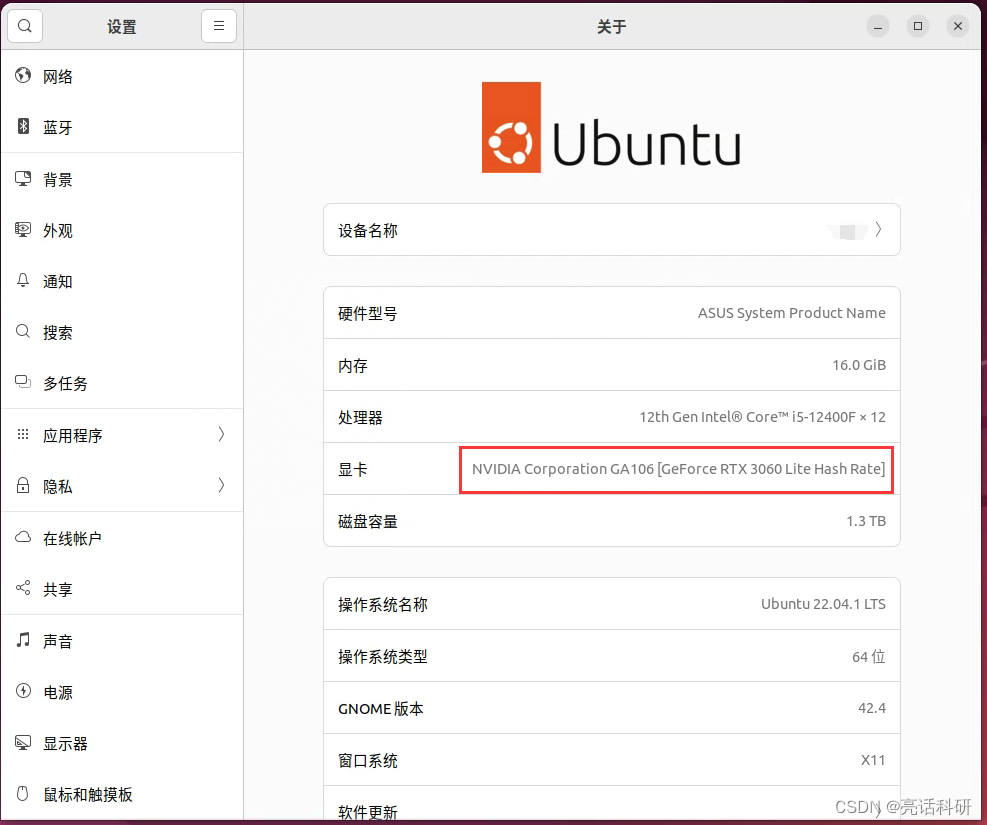This screenshot has height=825, width=987.
Task: Open 在线帐户 settings
Action: click(x=122, y=538)
